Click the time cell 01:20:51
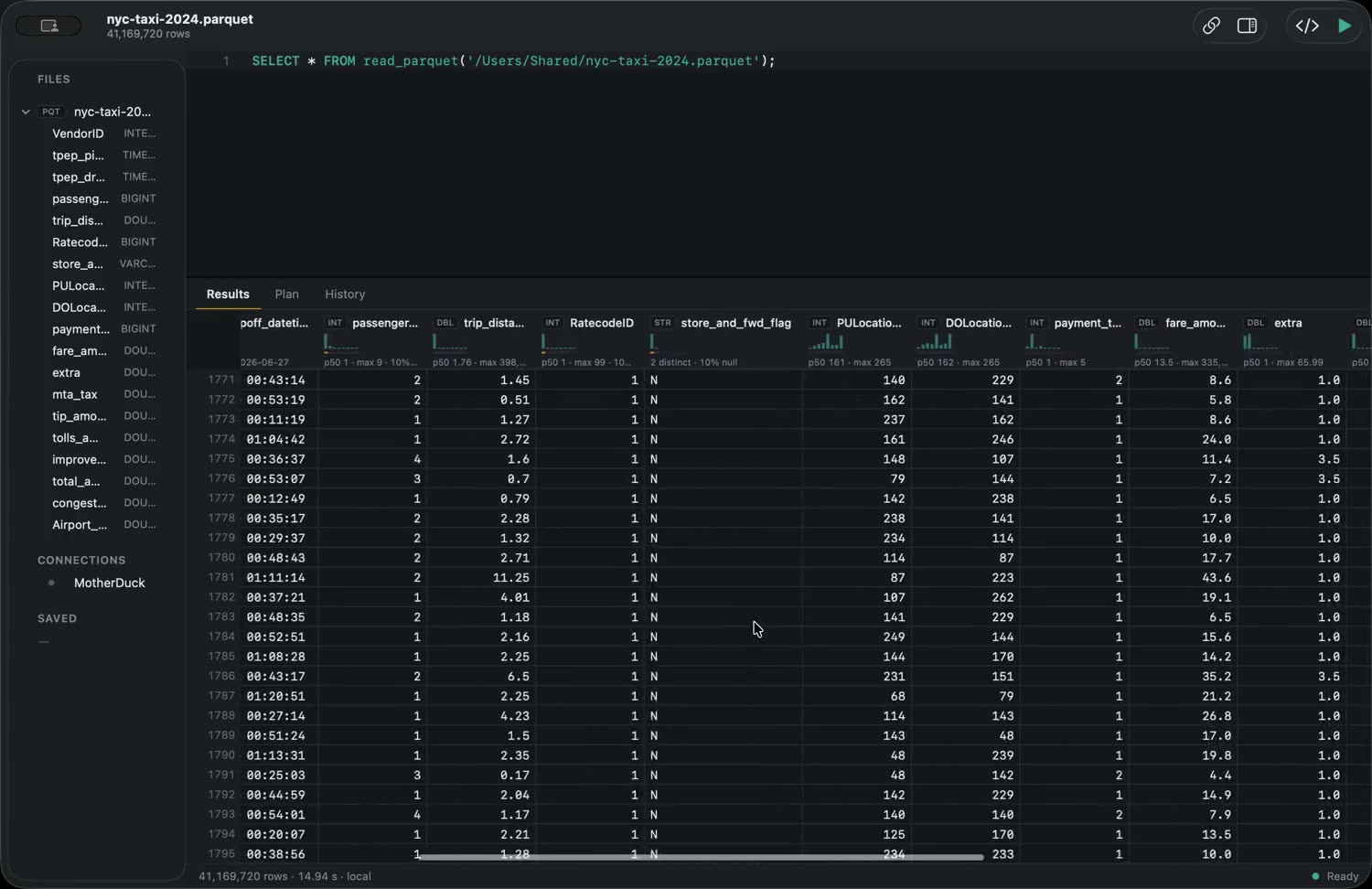 coord(275,697)
